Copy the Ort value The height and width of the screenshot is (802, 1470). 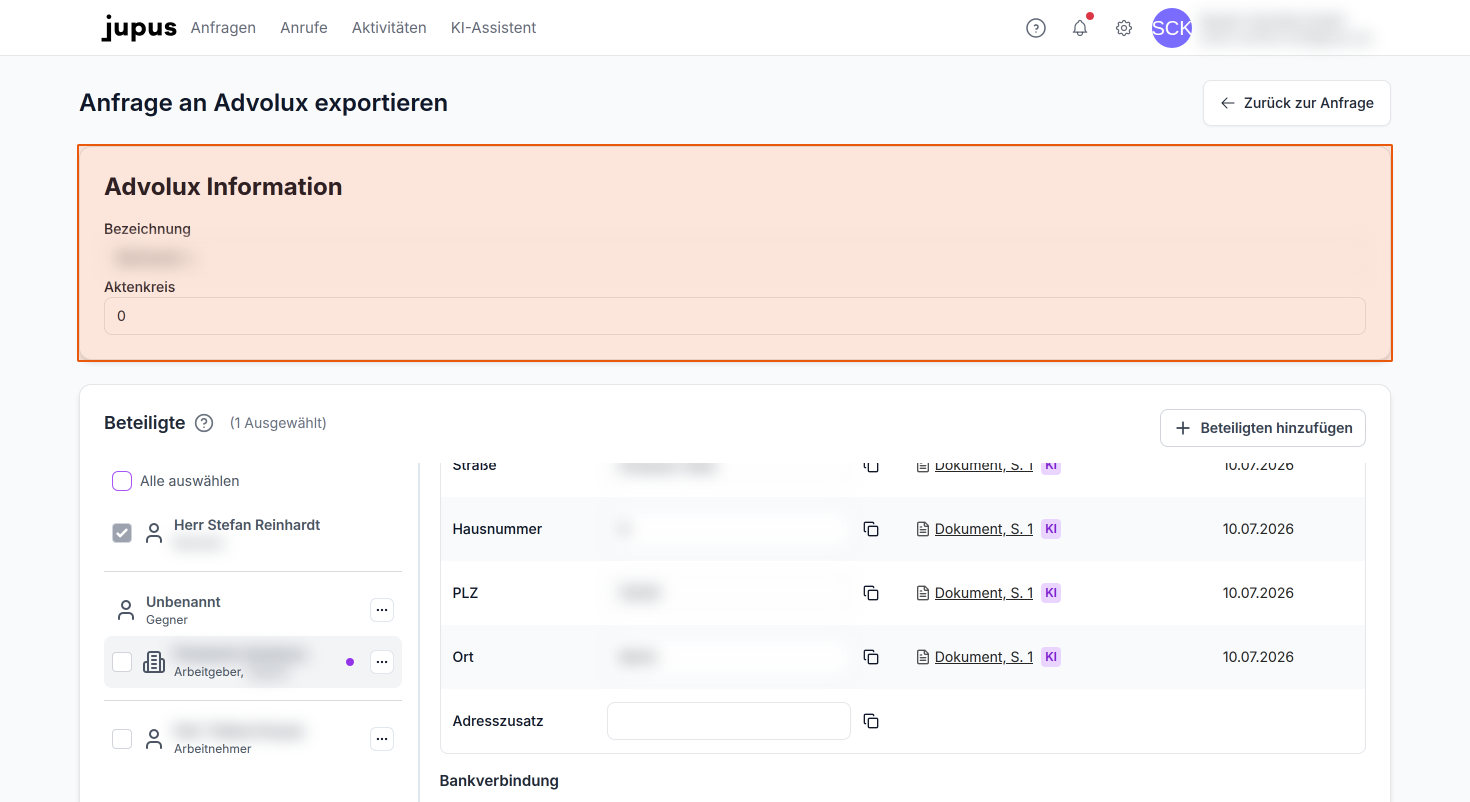871,657
